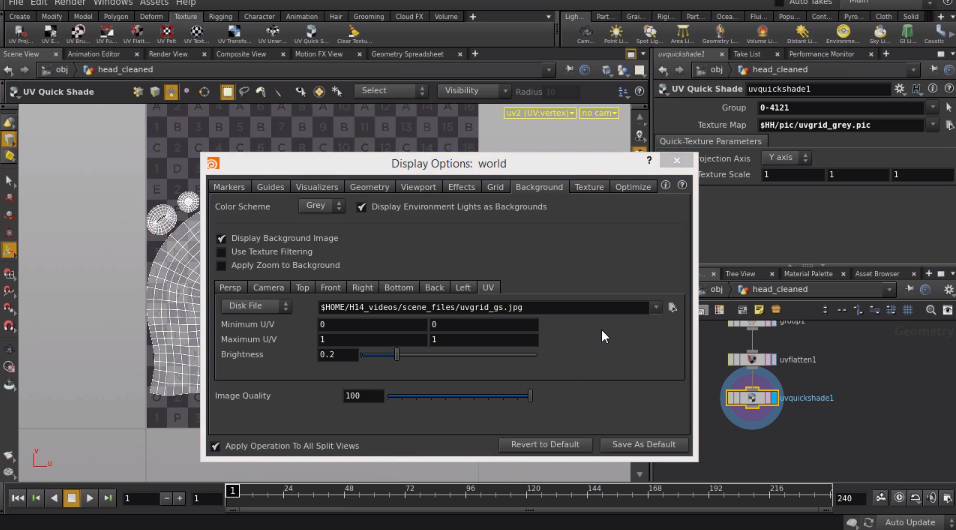Uncheck Display Background Image
The image size is (956, 530).
(221, 238)
